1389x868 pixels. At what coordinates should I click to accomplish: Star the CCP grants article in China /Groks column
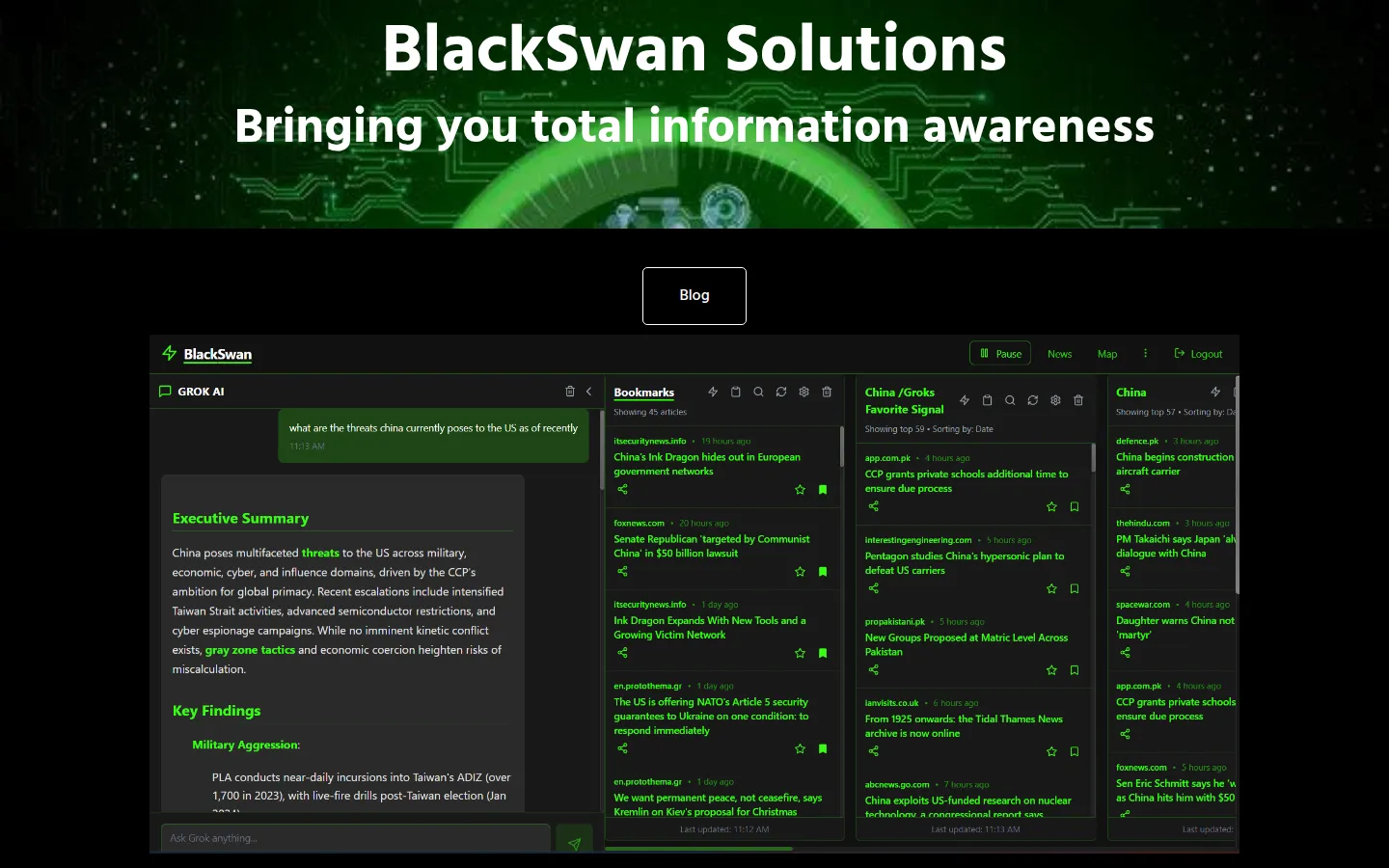(x=1051, y=506)
